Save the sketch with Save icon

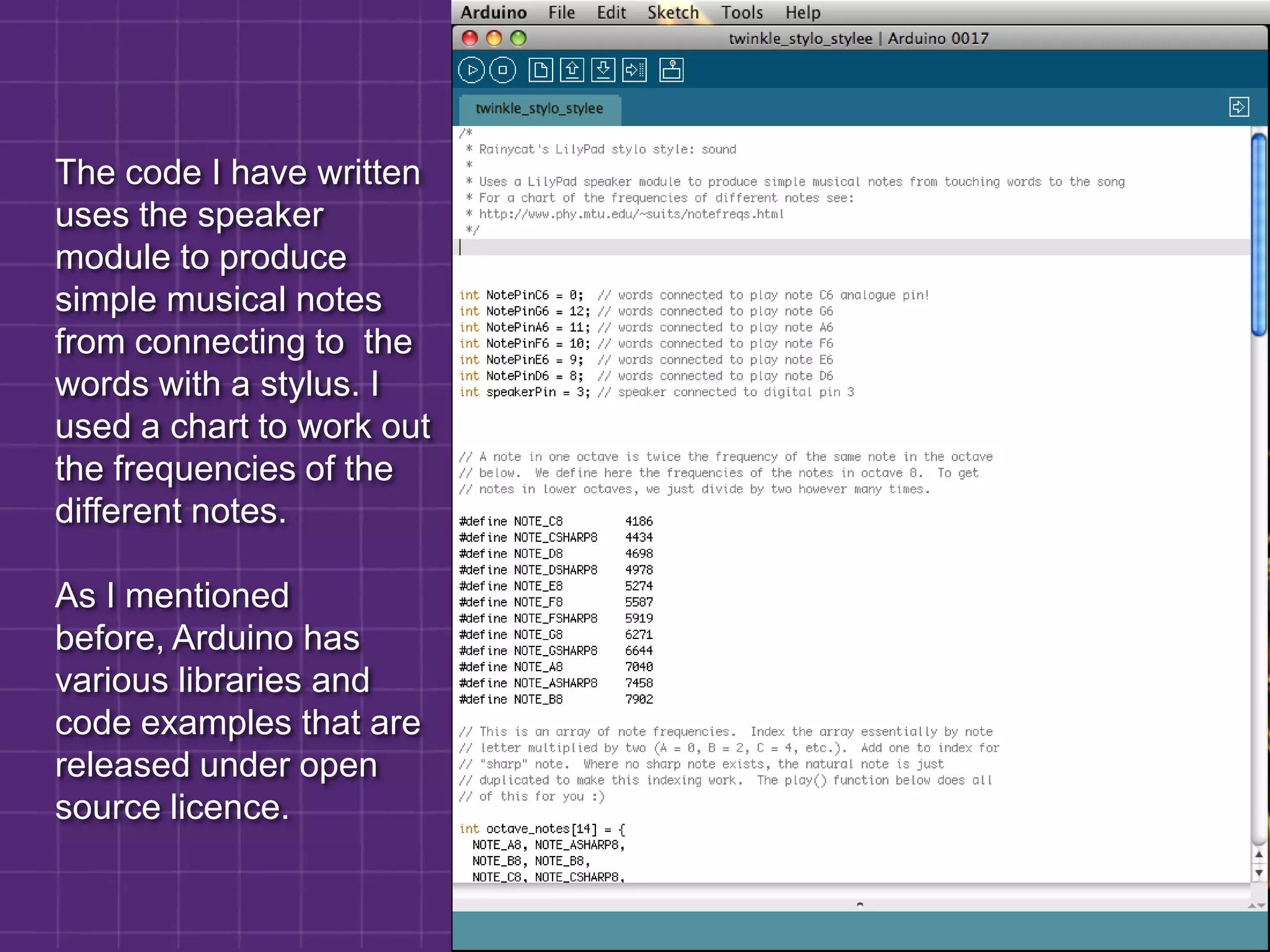pyautogui.click(x=603, y=70)
